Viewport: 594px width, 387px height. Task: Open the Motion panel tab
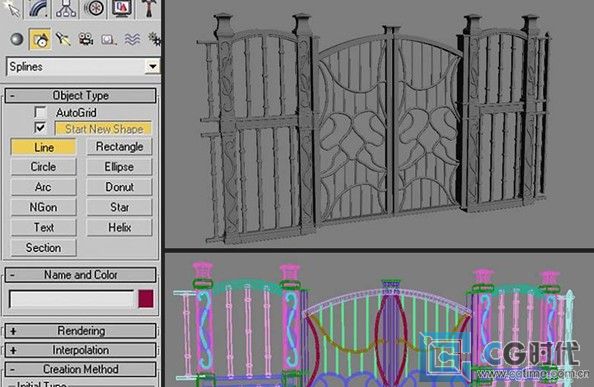pyautogui.click(x=93, y=8)
